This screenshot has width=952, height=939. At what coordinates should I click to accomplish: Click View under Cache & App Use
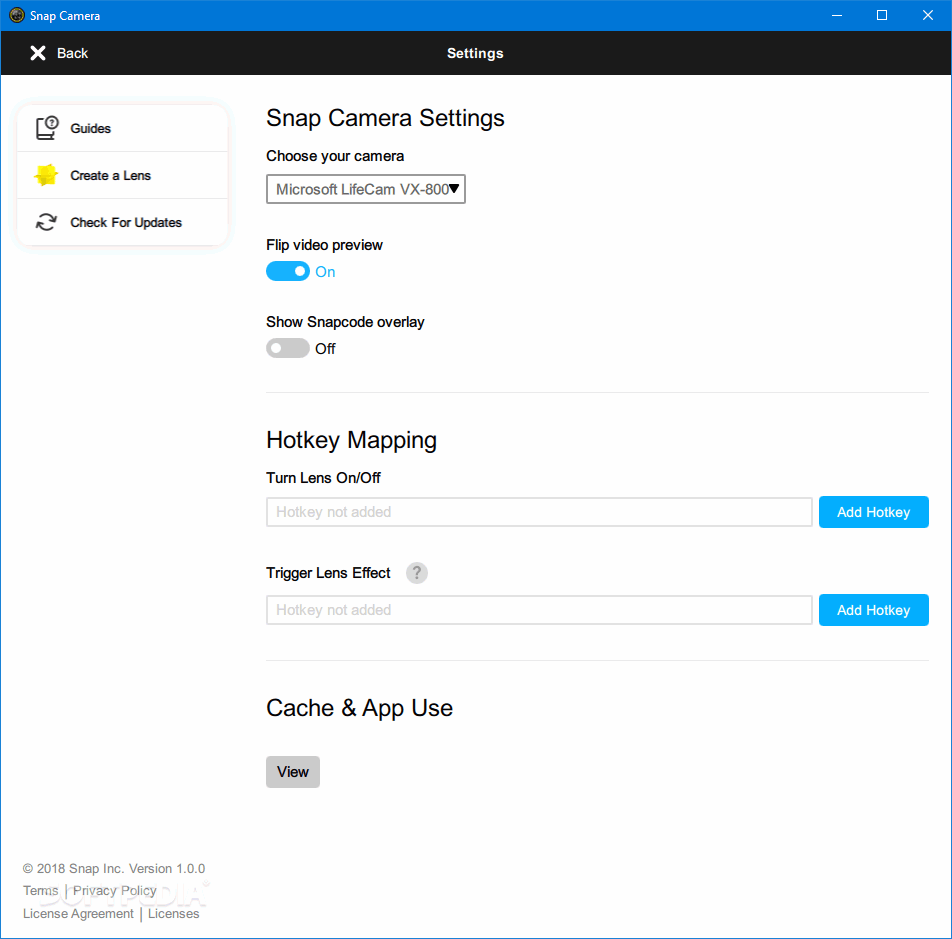[293, 772]
